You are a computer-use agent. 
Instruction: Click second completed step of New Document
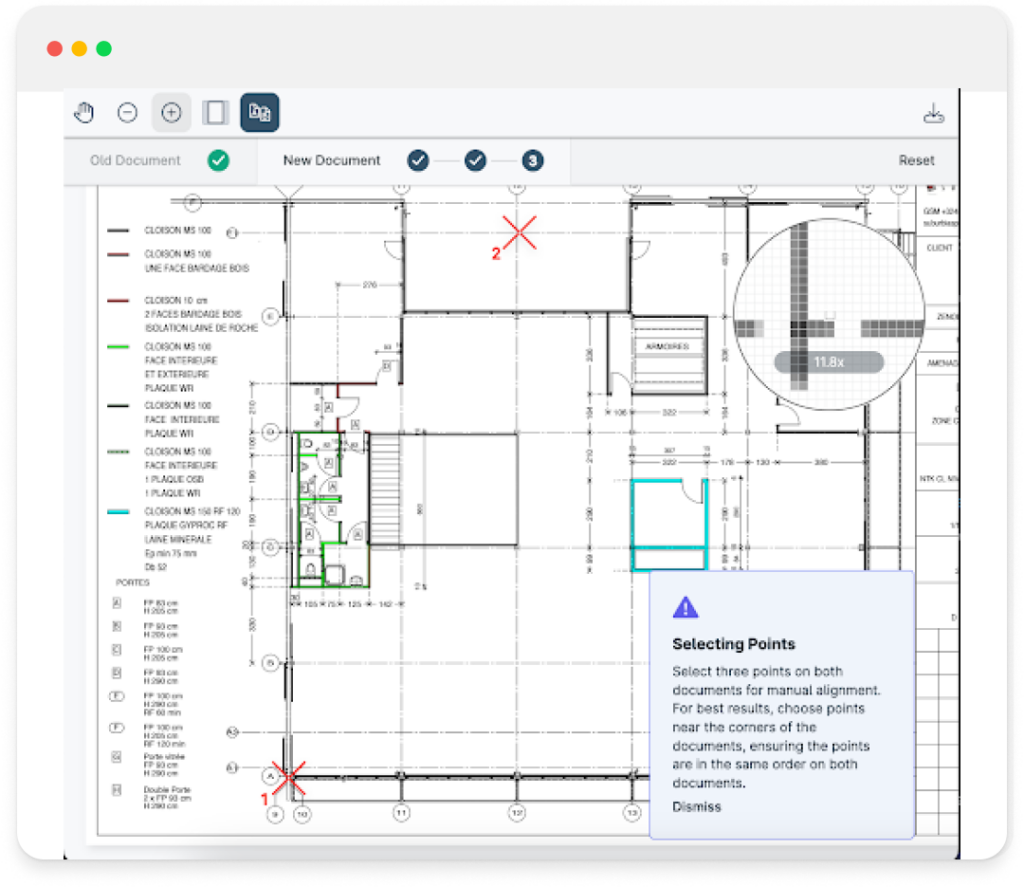click(x=476, y=160)
